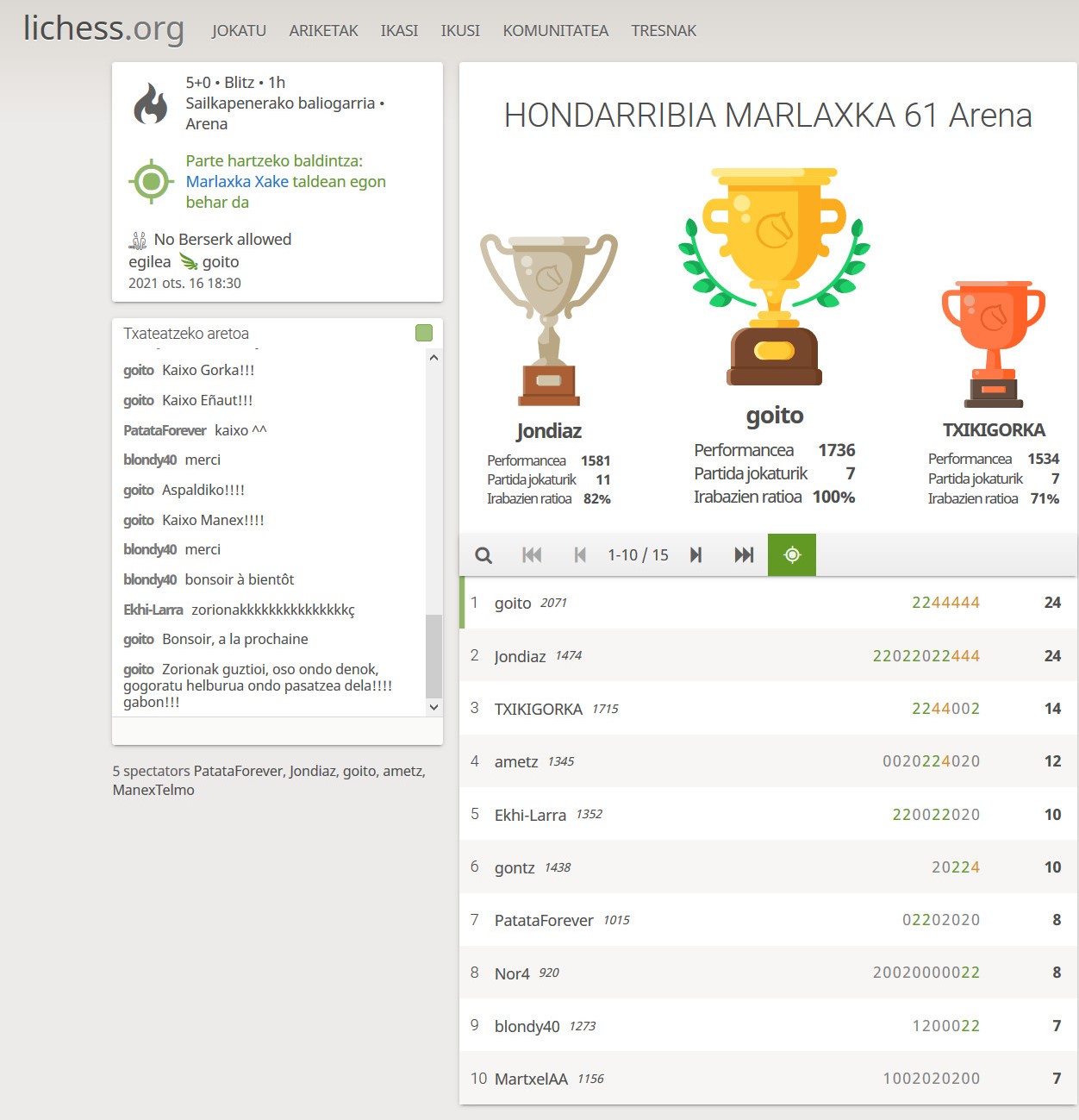This screenshot has height=1120, width=1079.
Task: Click the lichess.org logo
Action: [x=103, y=28]
